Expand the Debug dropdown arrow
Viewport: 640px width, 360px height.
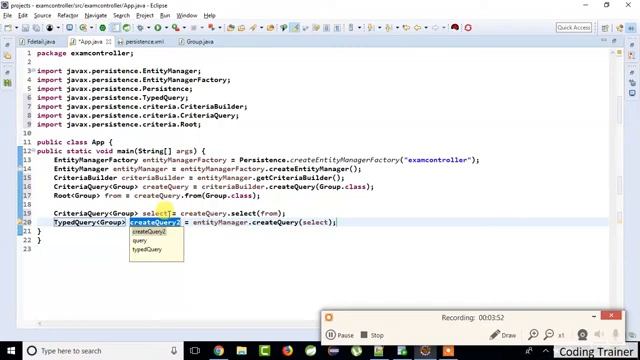coord(149,28)
